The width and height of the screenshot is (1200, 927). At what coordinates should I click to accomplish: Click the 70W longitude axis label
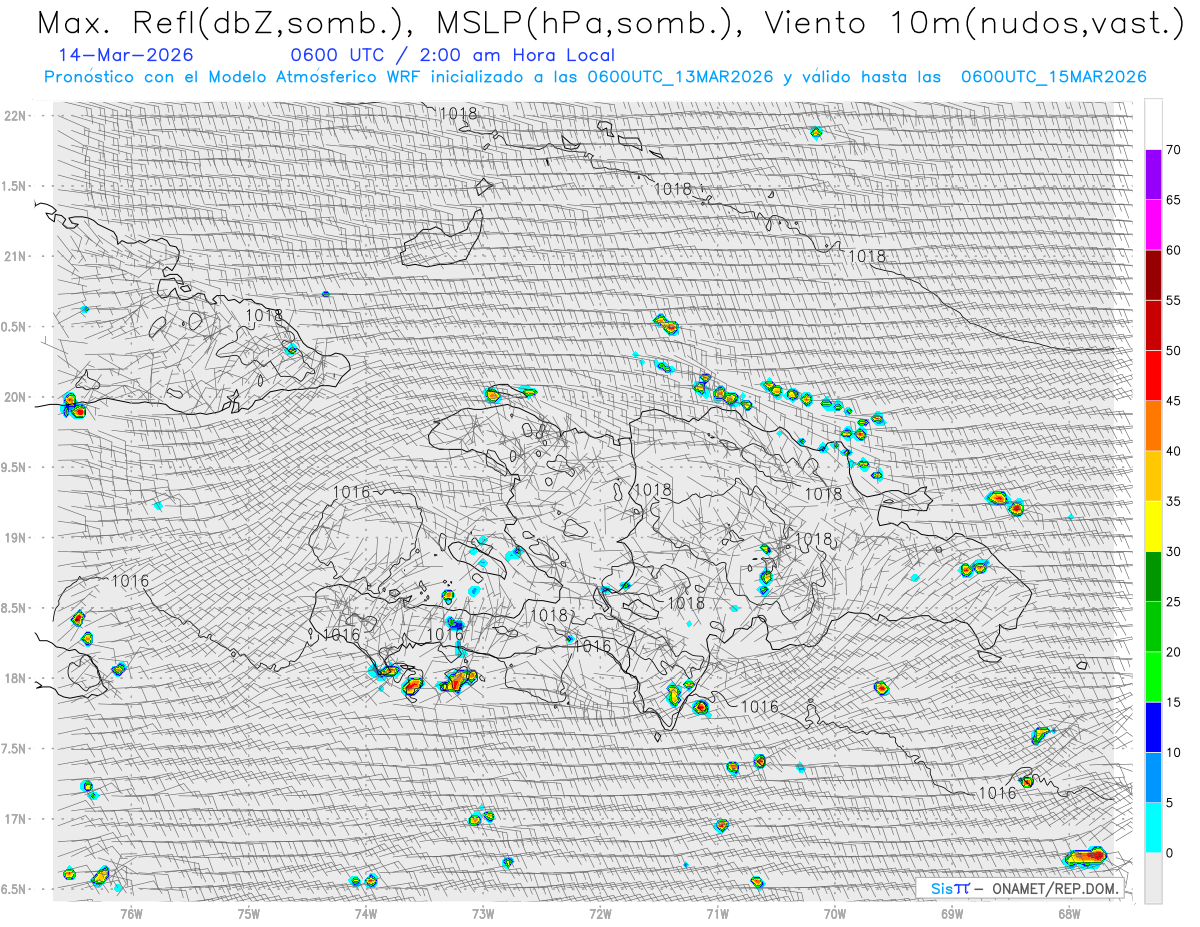835,912
